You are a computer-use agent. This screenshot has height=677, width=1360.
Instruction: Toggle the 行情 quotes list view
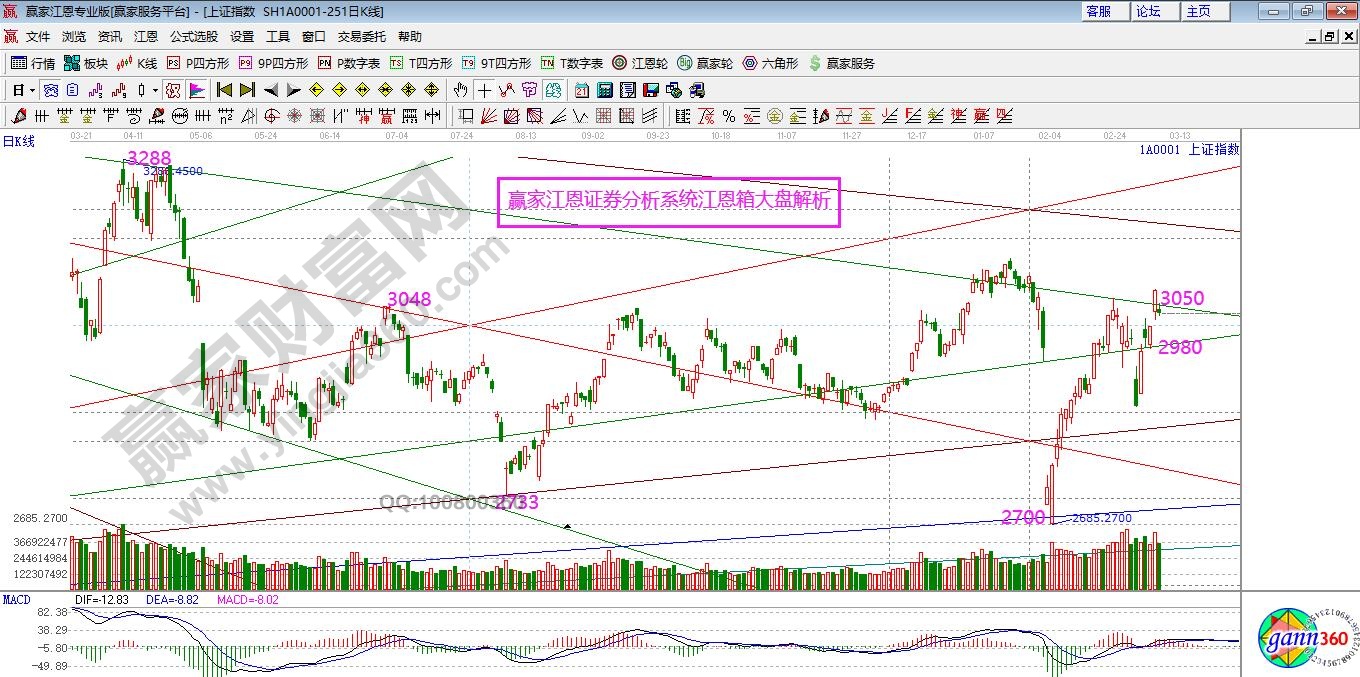(x=33, y=63)
